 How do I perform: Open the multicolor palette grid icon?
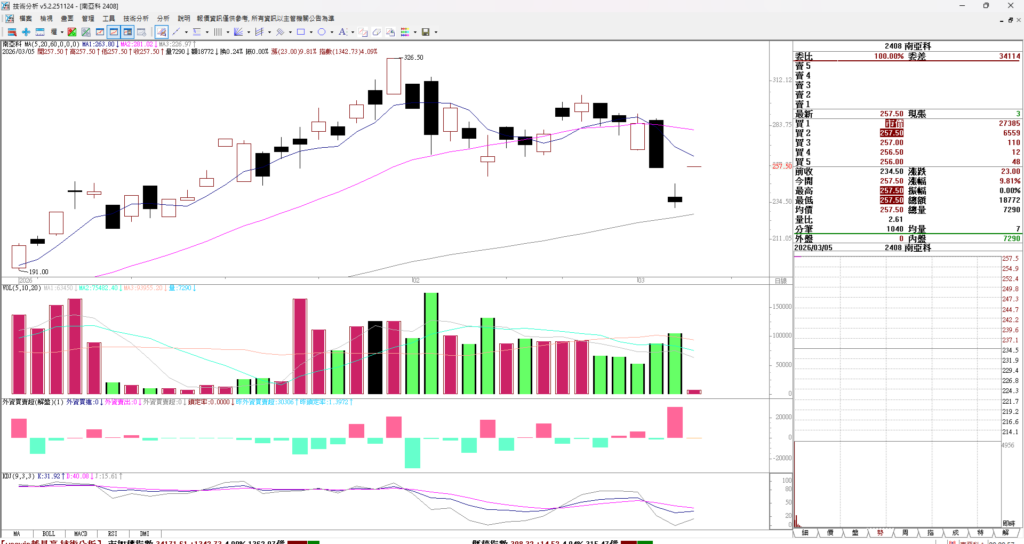click(x=405, y=32)
